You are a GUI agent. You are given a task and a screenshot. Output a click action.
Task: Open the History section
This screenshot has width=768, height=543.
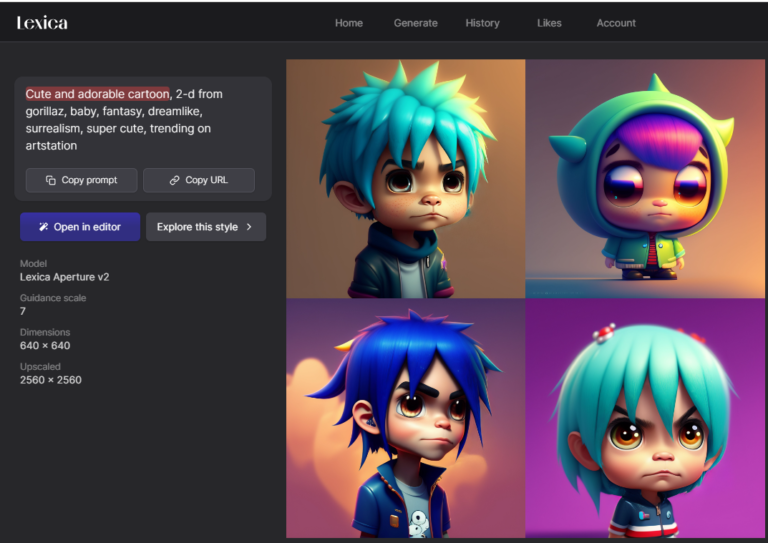[482, 23]
